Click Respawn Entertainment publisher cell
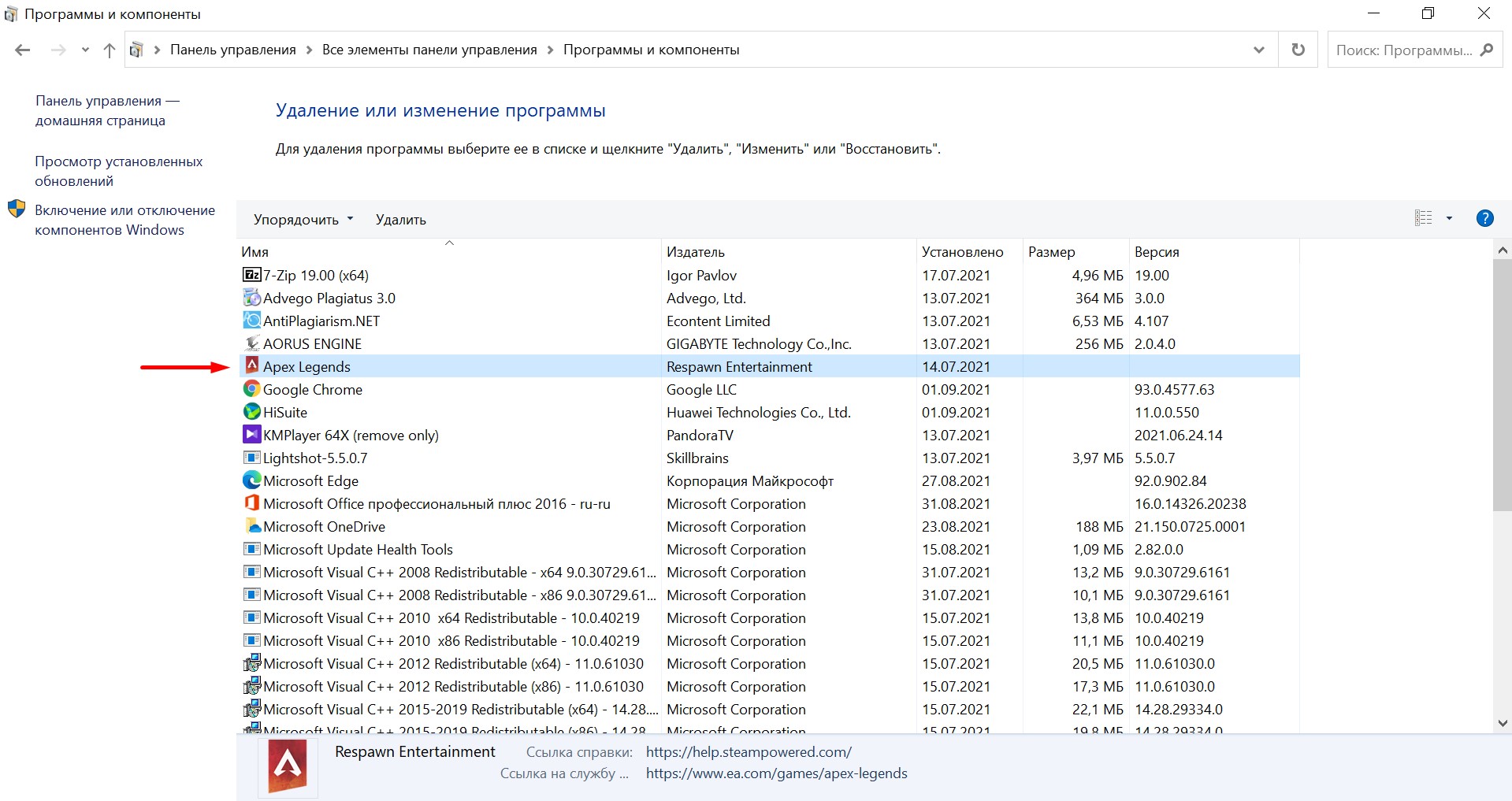Image resolution: width=1512 pixels, height=801 pixels. point(739,366)
